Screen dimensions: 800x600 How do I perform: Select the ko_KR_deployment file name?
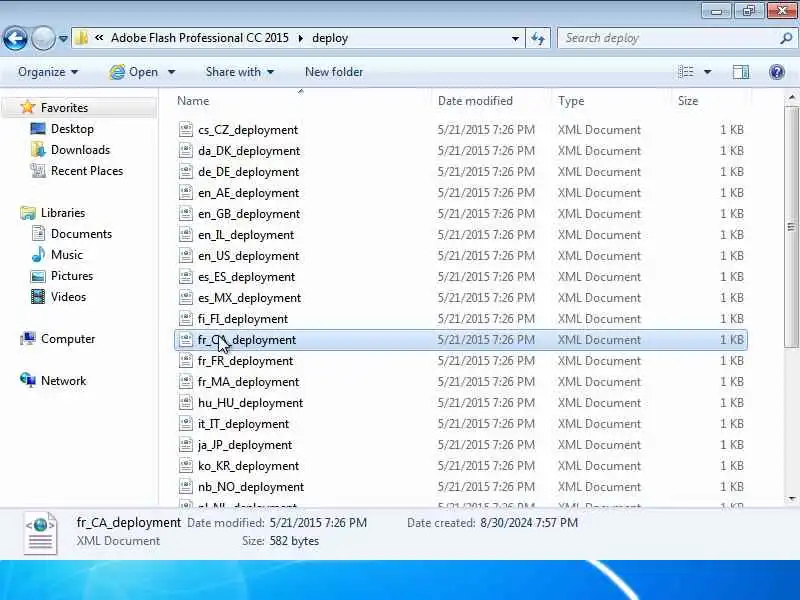(248, 466)
